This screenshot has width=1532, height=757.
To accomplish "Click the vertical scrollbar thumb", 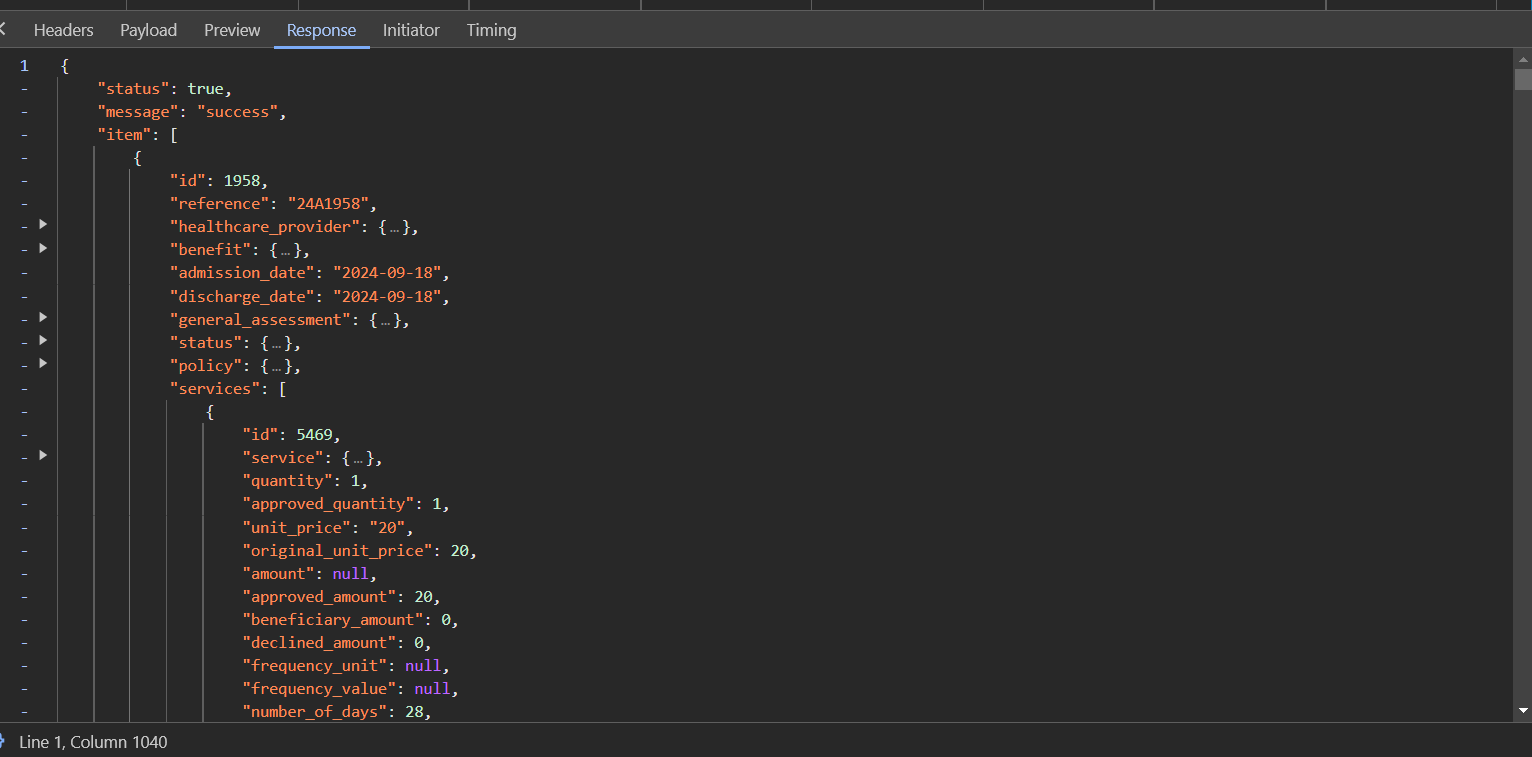I will click(1522, 80).
